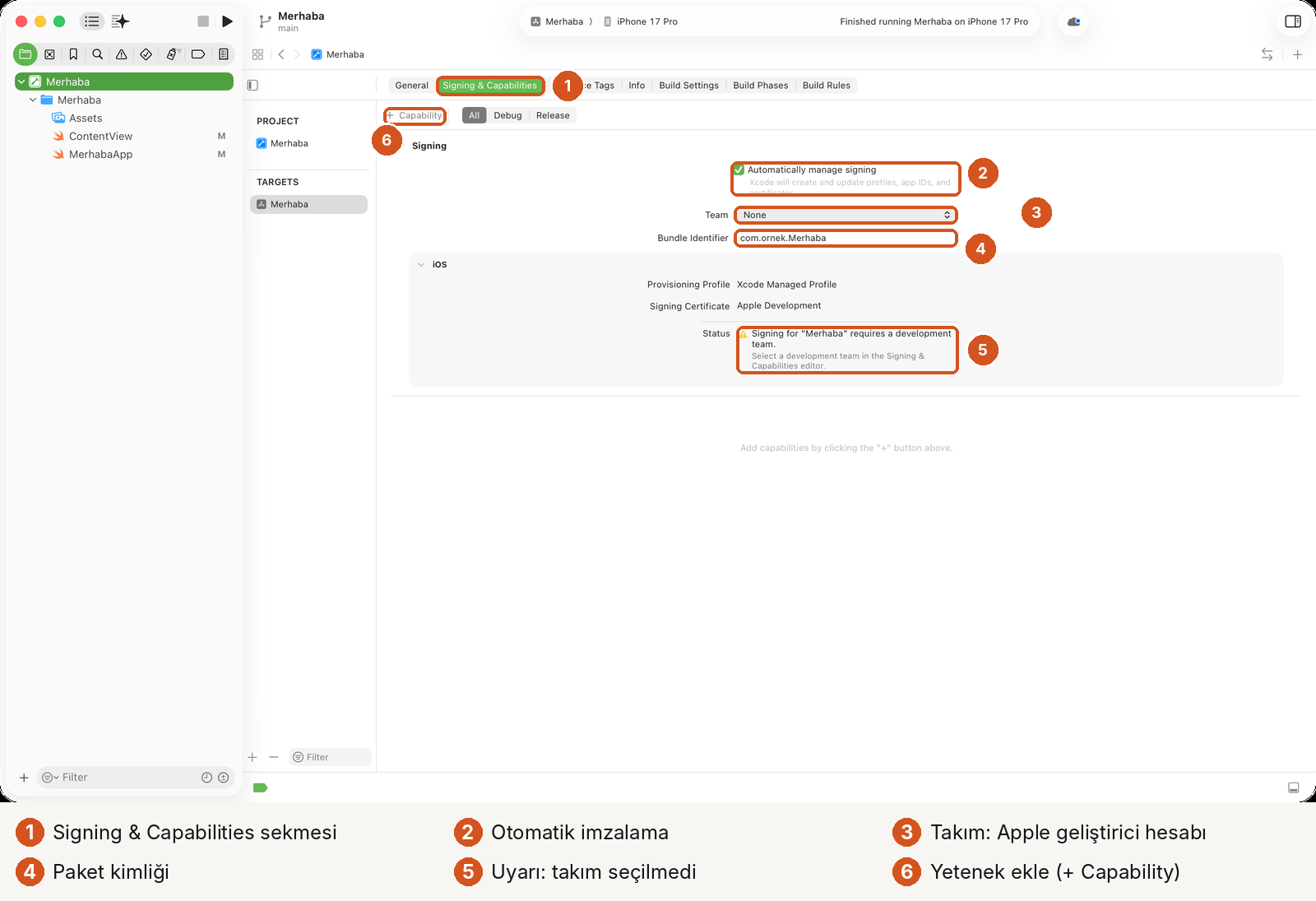
Task: Open the Report navigator document icon
Action: (x=223, y=54)
